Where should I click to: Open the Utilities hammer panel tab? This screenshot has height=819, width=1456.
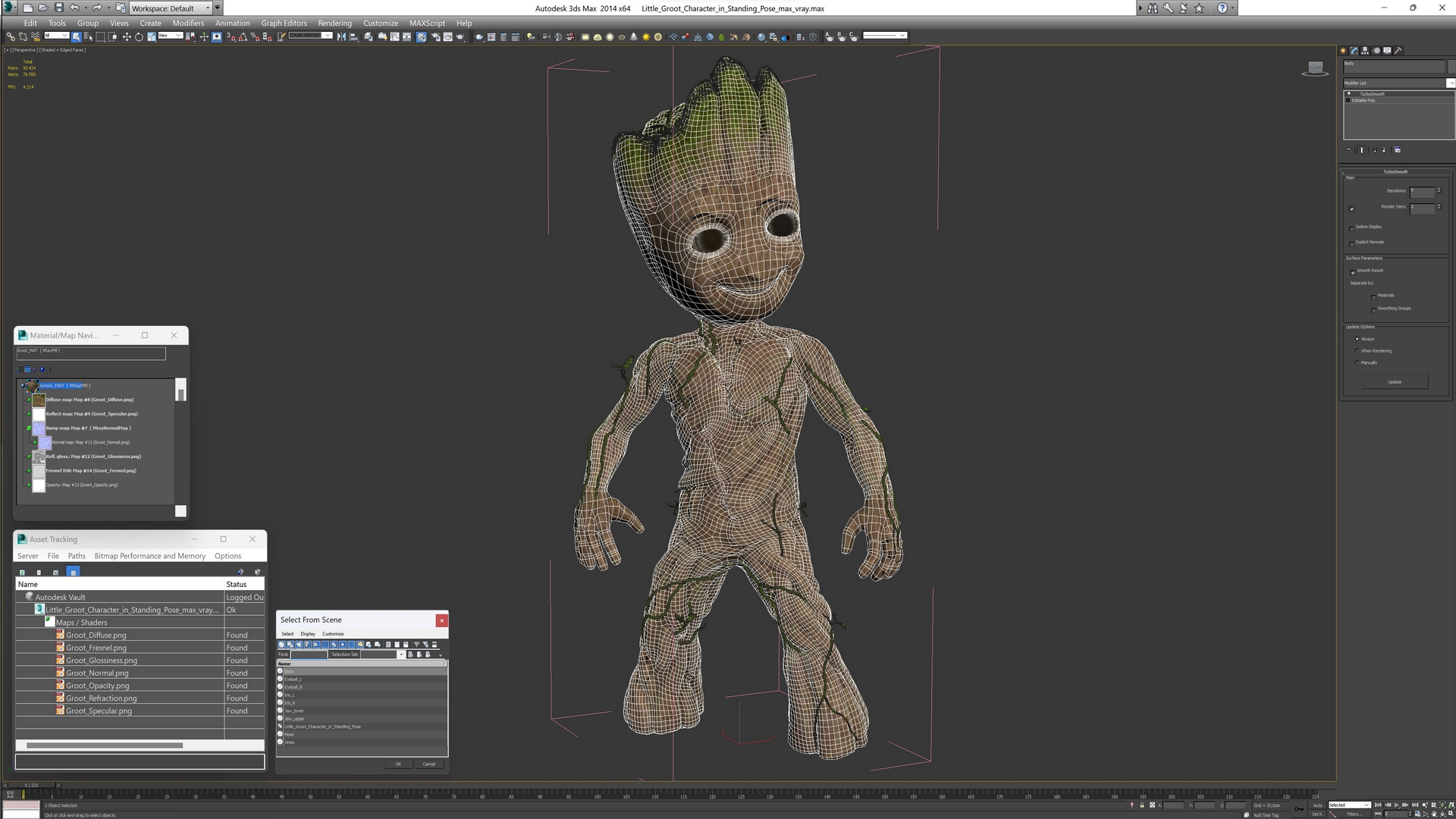click(1398, 51)
